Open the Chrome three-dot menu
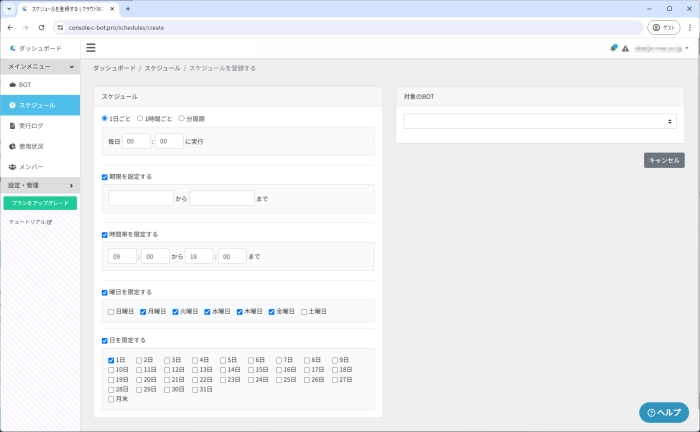This screenshot has height=432, width=700. 686,27
